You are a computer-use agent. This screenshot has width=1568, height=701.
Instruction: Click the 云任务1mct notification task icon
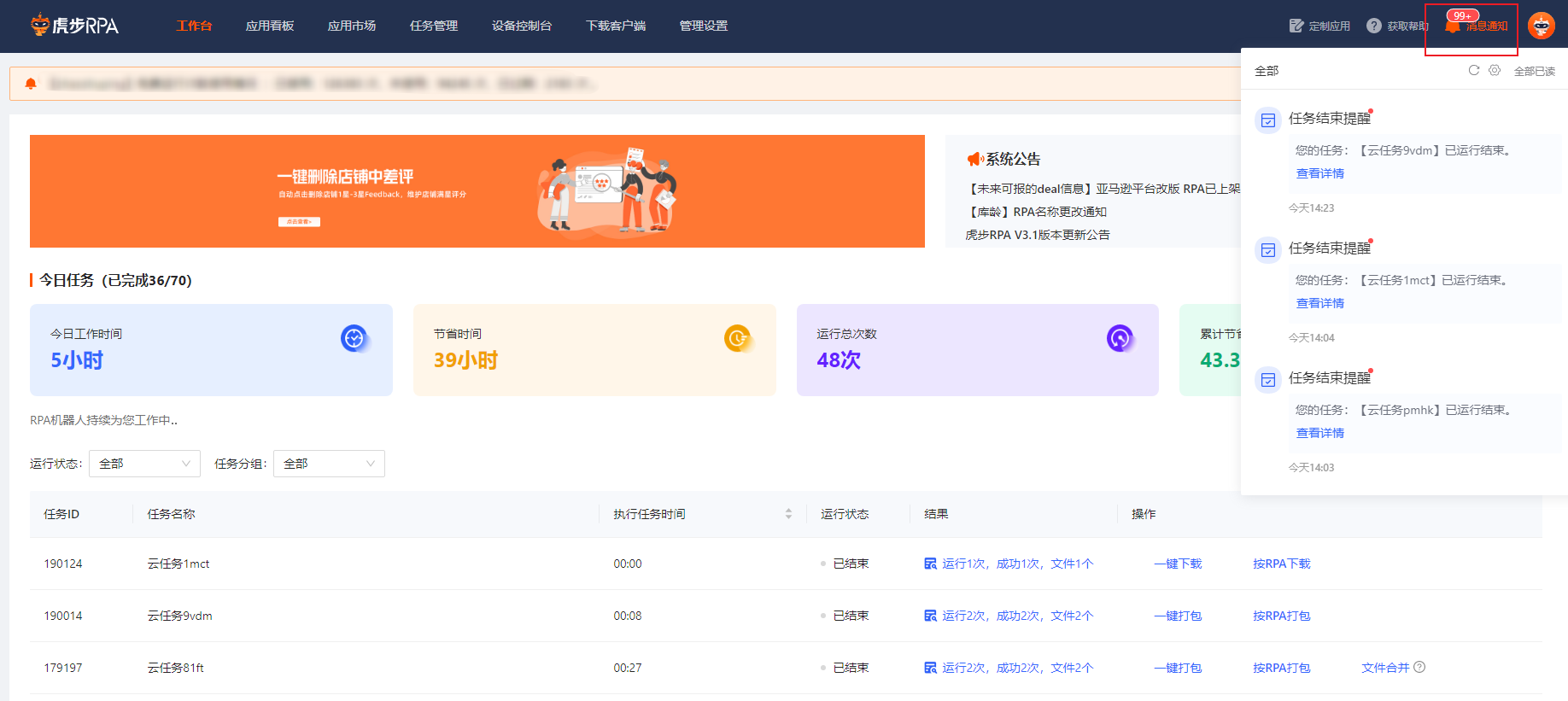(x=1268, y=250)
